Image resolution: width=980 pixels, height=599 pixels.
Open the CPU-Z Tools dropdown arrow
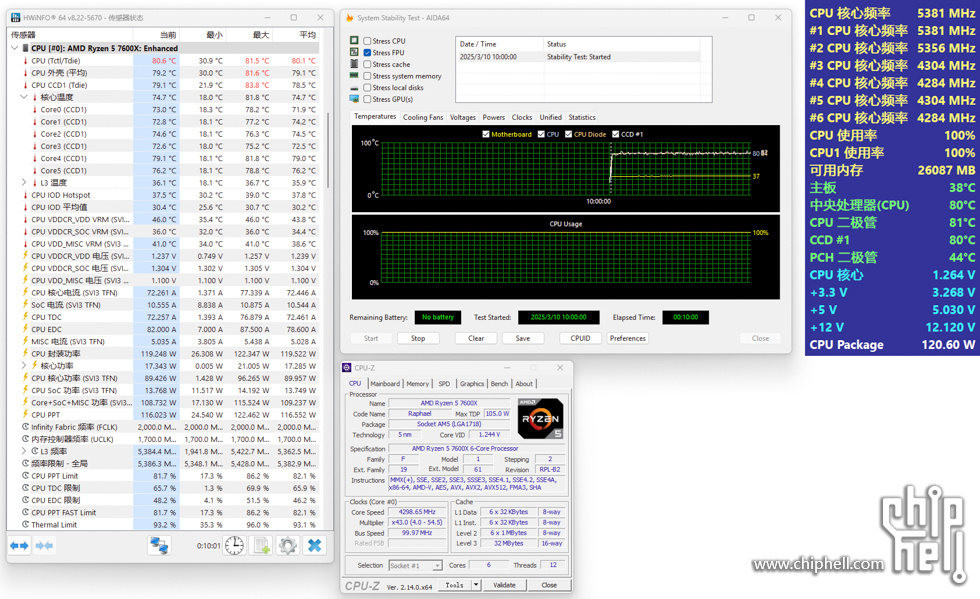476,585
